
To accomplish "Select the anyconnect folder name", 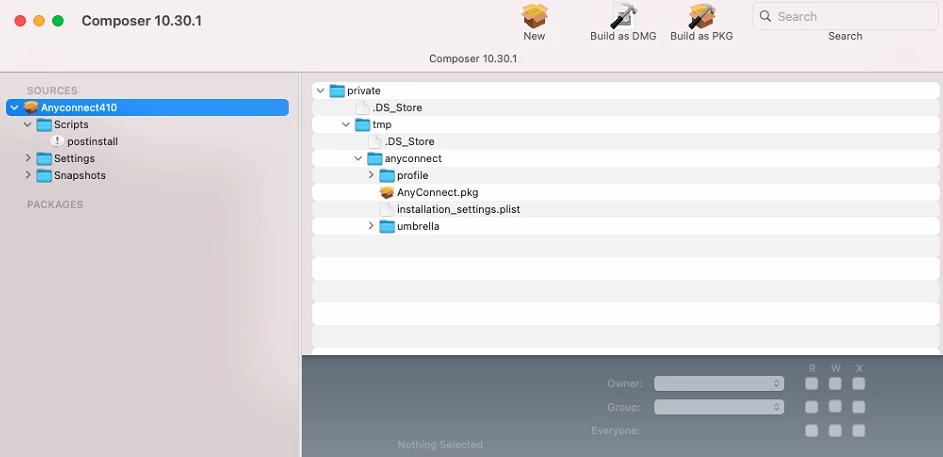I will coord(413,159).
